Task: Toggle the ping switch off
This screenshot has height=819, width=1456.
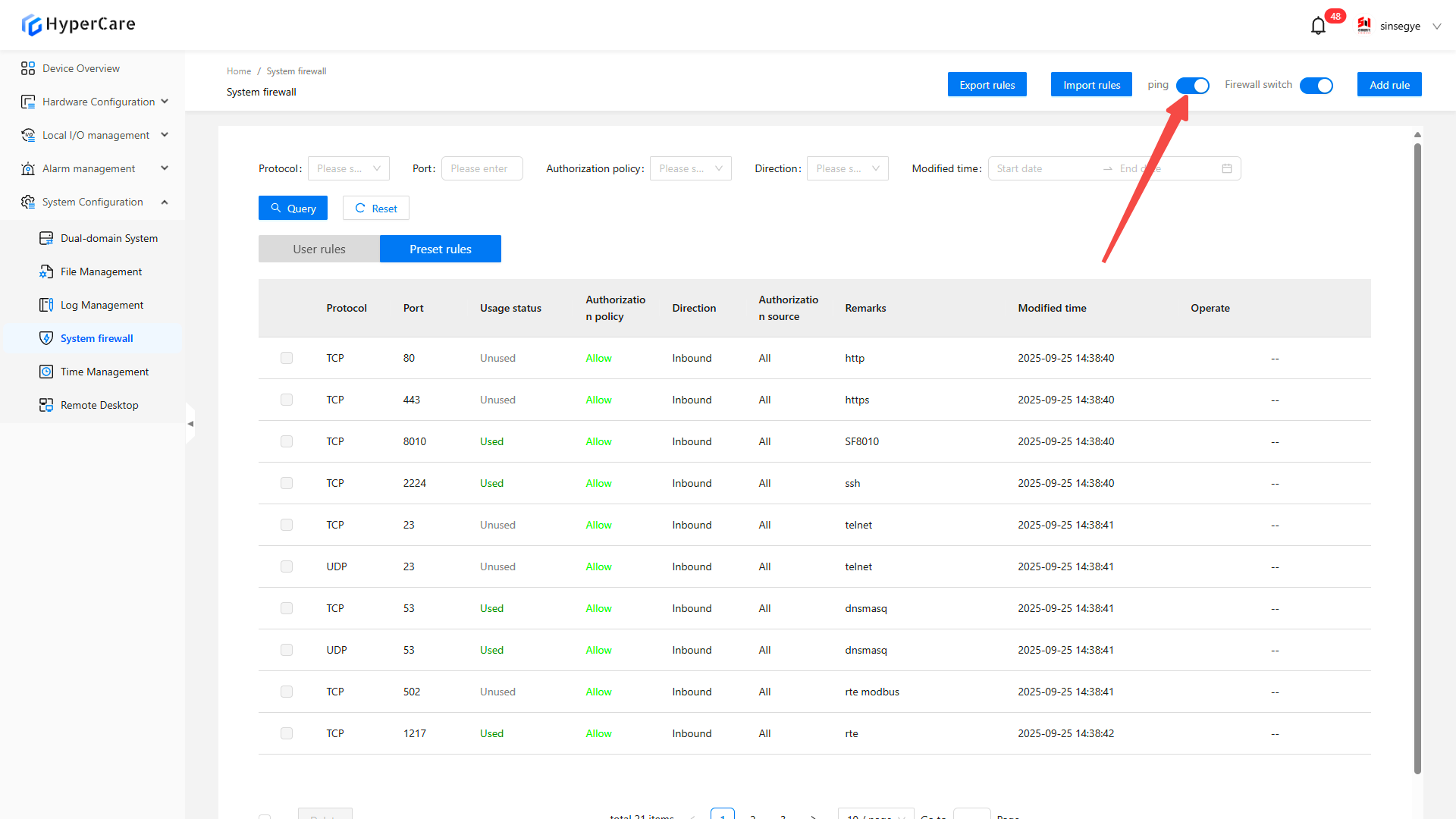Action: pos(1192,86)
